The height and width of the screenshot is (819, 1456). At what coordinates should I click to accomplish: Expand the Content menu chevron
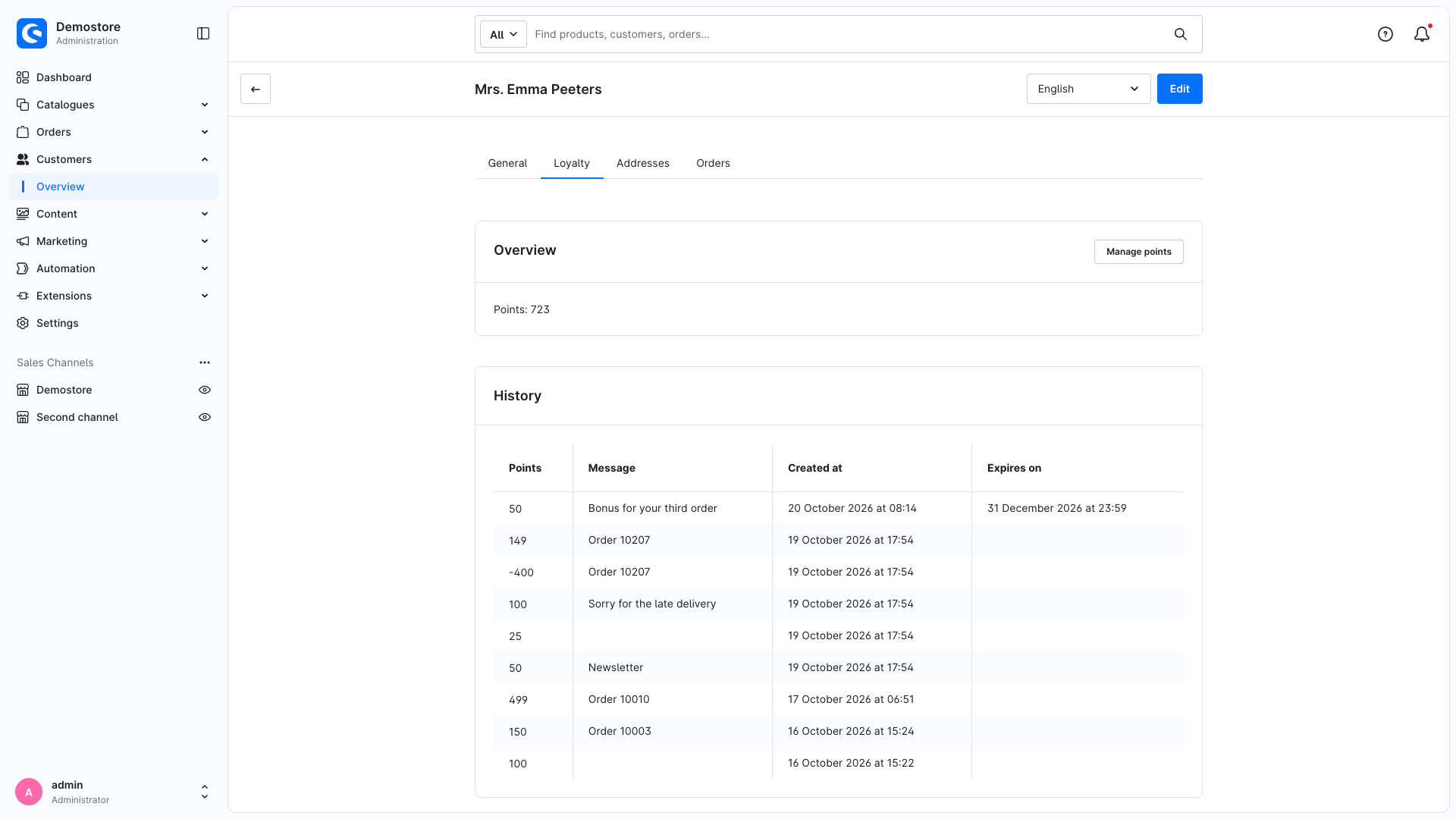coord(205,214)
